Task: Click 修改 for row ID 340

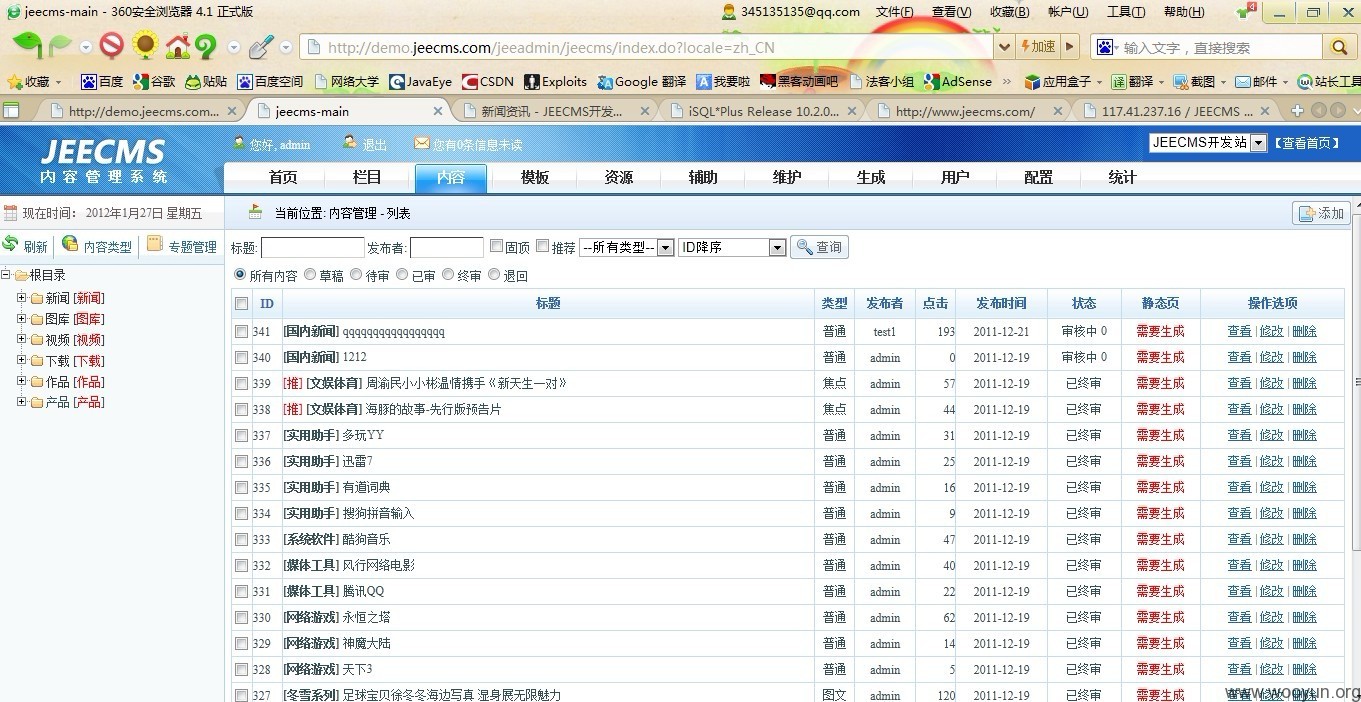Action: click(x=1272, y=357)
